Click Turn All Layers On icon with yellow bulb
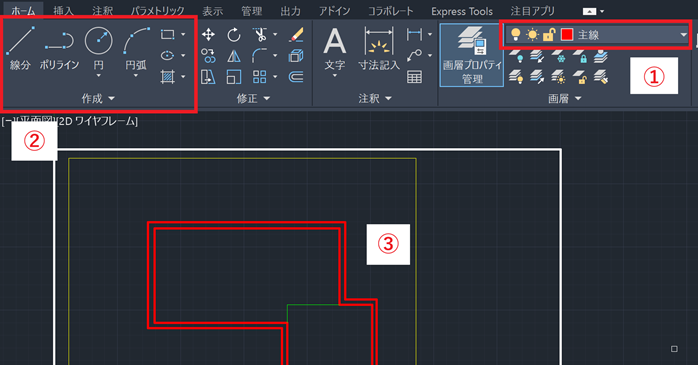 pos(515,77)
